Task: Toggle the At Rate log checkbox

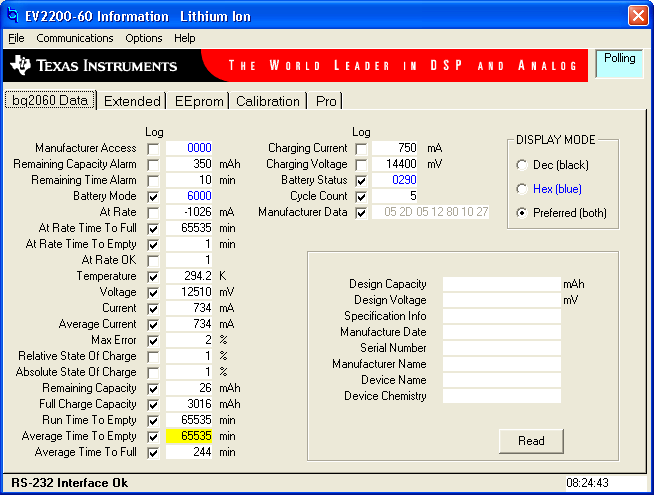Action: point(153,213)
